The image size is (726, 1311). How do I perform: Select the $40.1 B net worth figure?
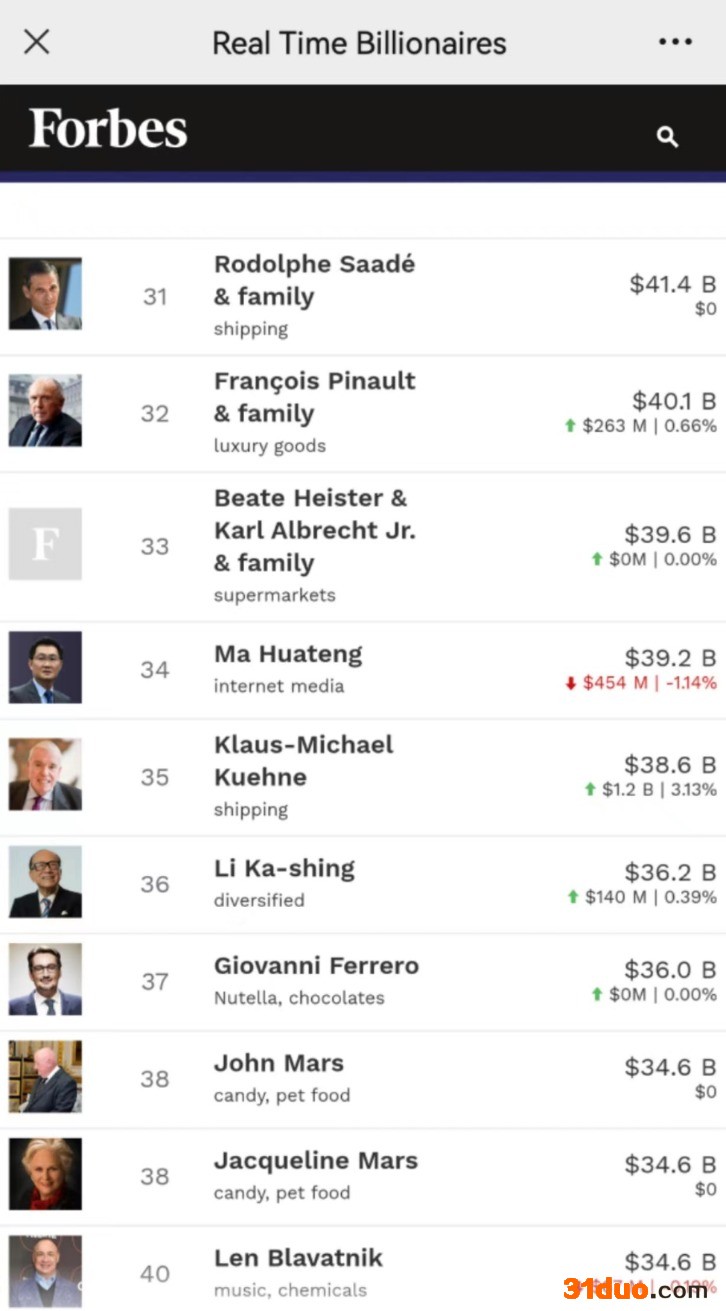(x=673, y=401)
